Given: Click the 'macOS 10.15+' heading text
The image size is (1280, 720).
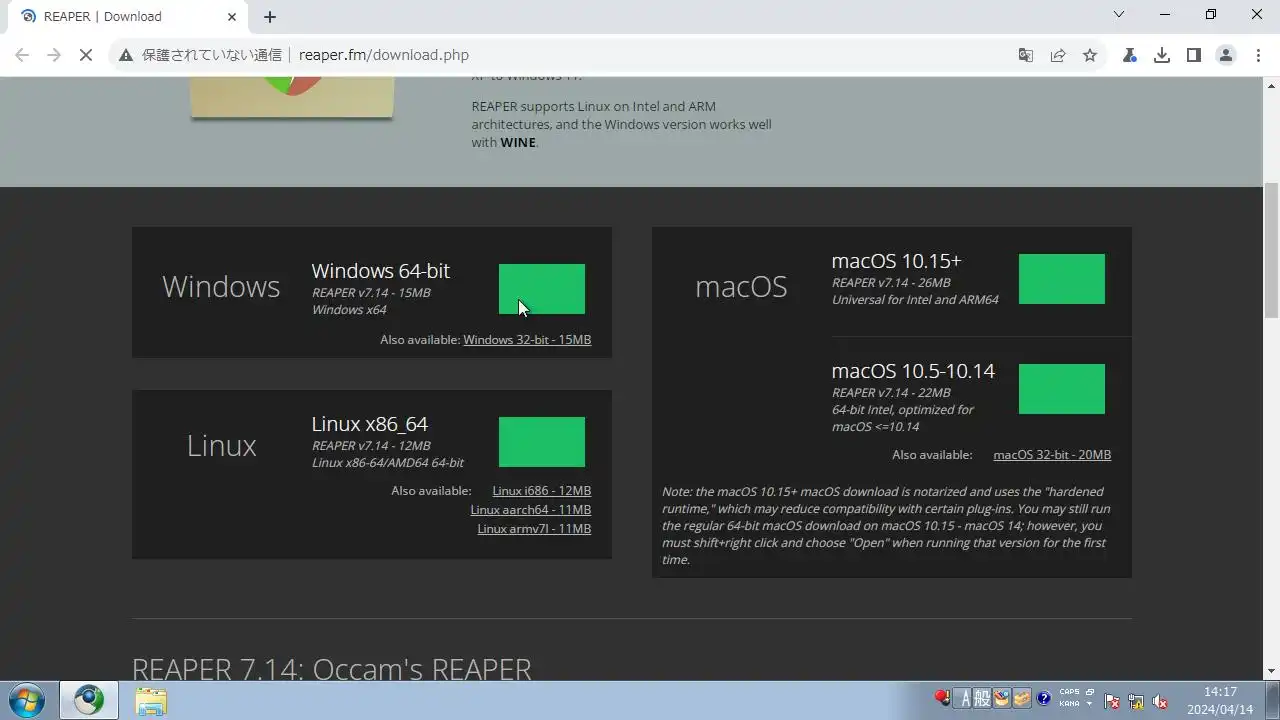Looking at the screenshot, I should coord(896,261).
